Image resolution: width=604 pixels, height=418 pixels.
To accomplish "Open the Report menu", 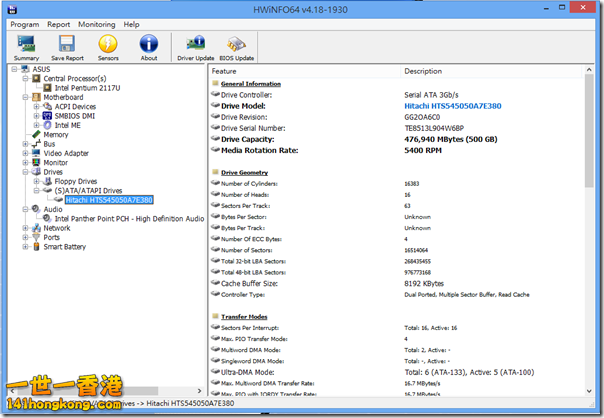I will (59, 24).
